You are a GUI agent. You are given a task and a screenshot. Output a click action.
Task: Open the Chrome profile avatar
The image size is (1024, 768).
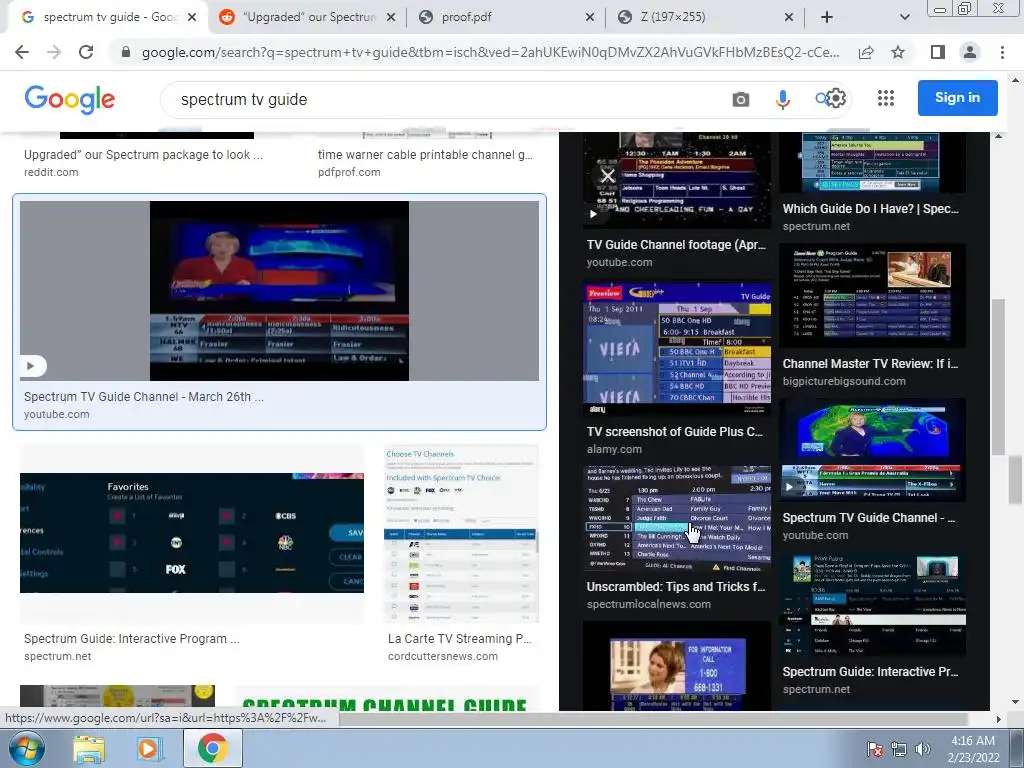(x=970, y=52)
